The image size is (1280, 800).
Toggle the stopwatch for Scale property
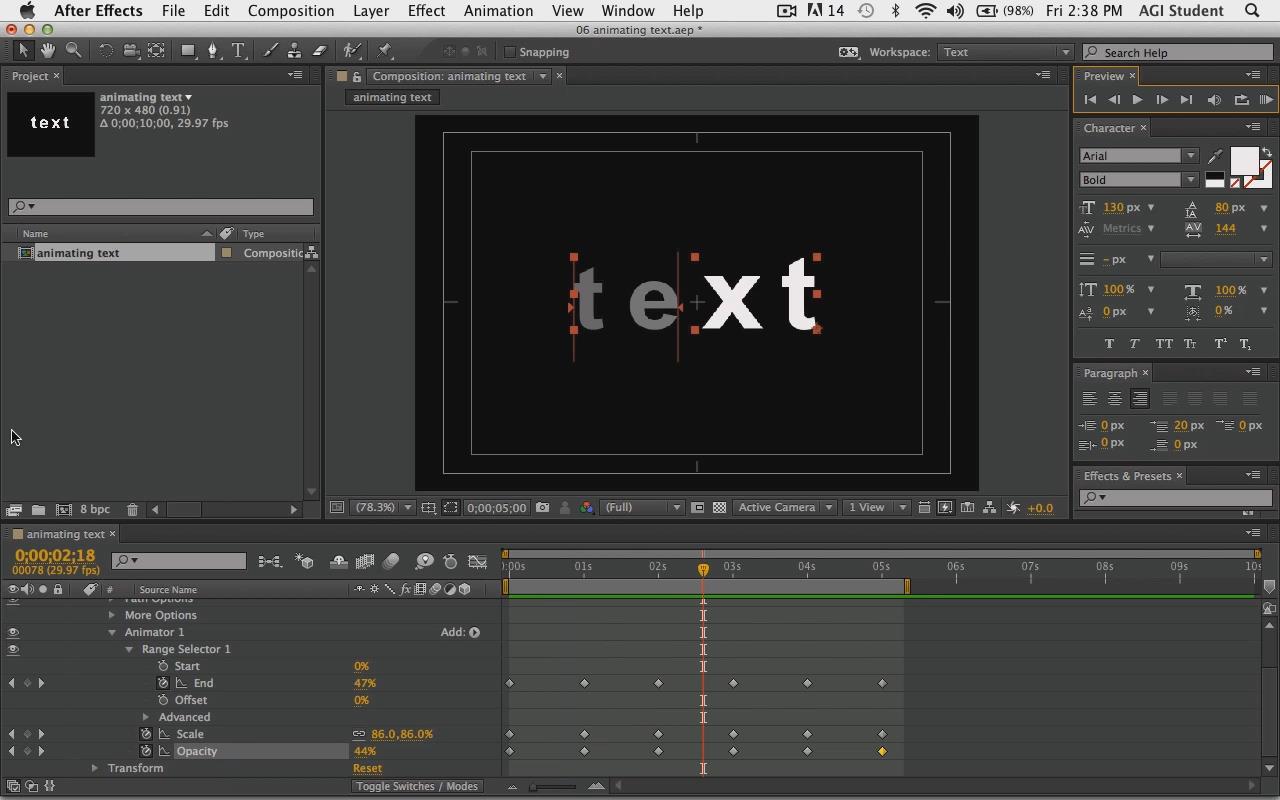[x=146, y=734]
